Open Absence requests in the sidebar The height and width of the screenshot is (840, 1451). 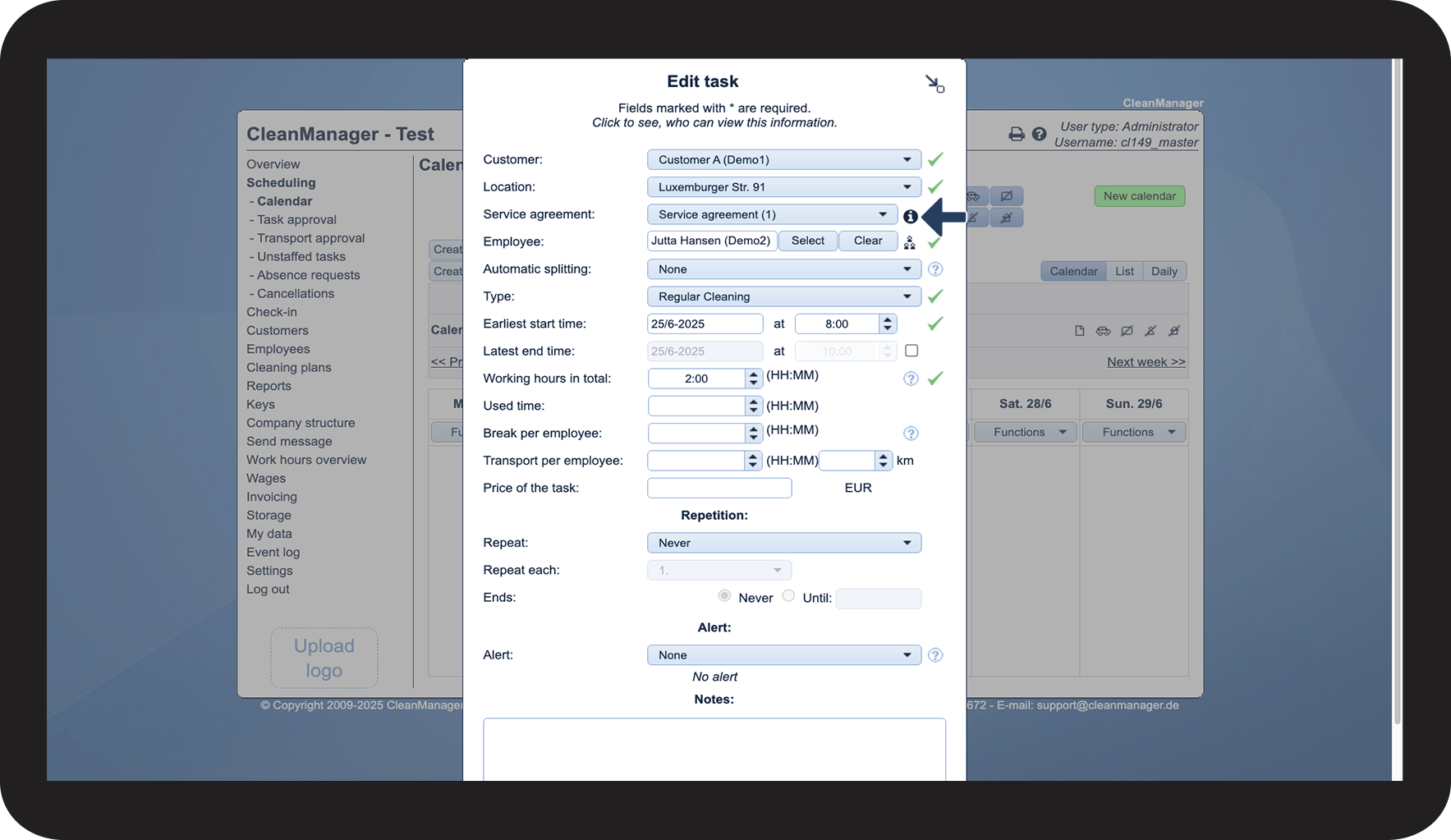click(x=309, y=275)
